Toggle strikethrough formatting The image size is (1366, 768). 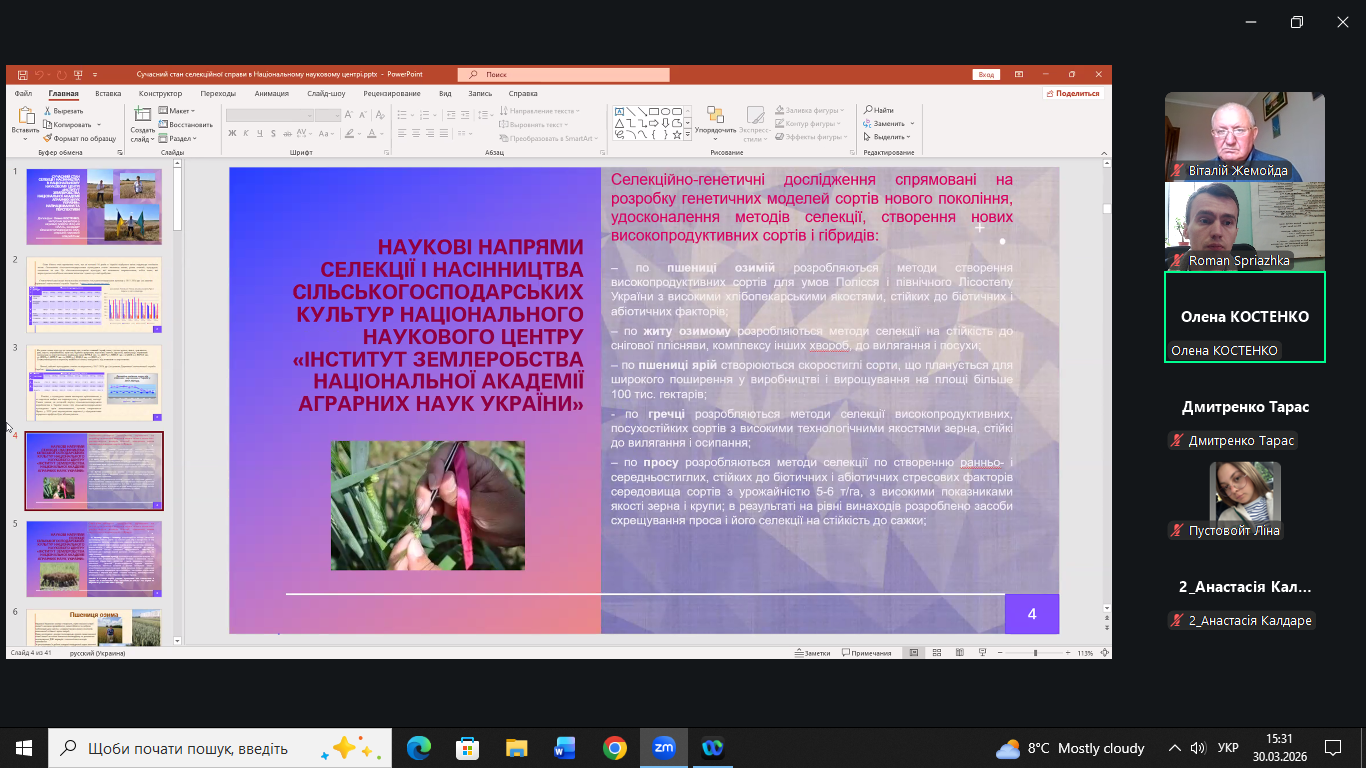click(287, 133)
